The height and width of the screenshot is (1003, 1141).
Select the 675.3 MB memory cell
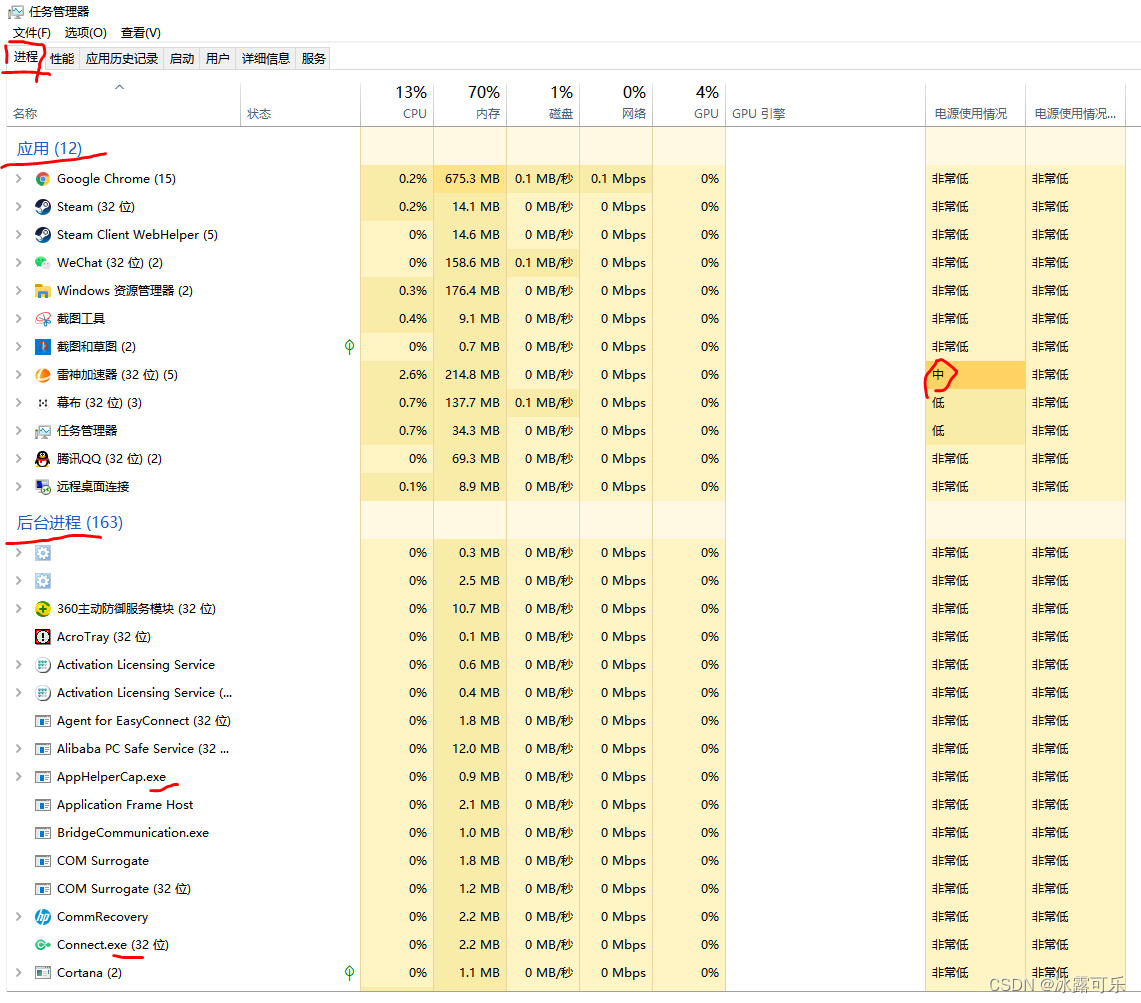click(x=472, y=179)
